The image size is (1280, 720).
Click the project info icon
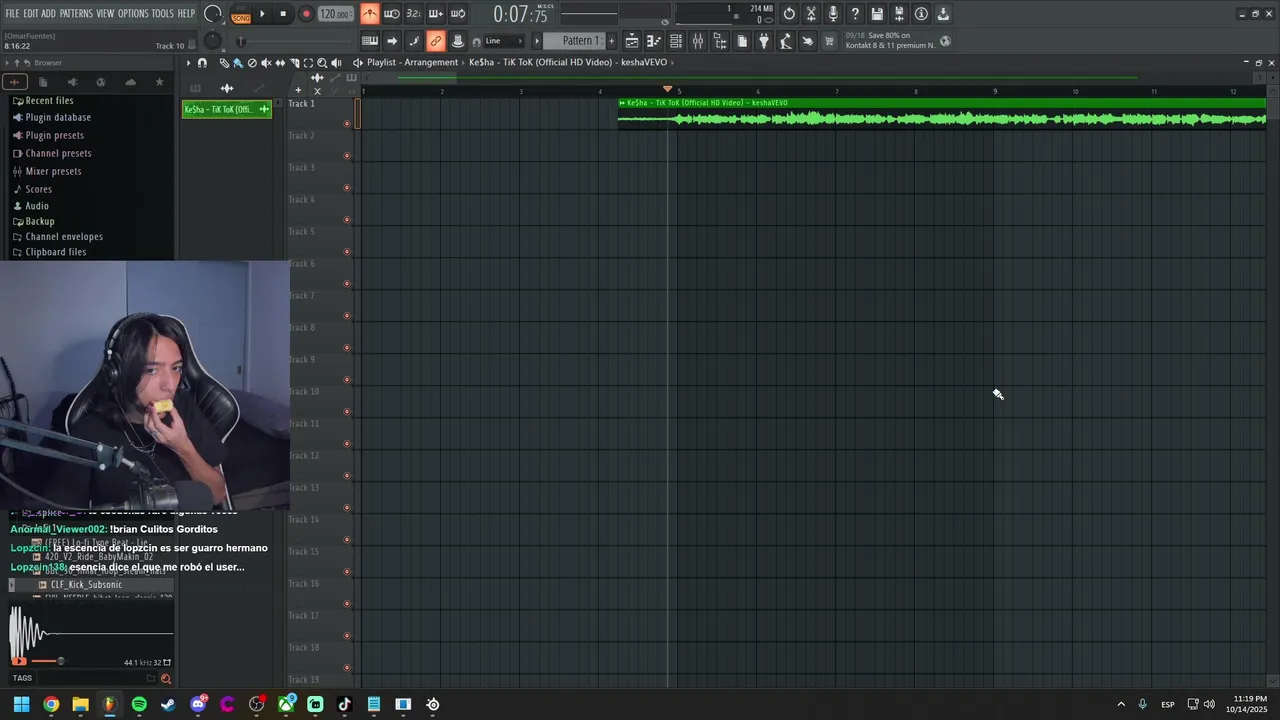pos(921,14)
